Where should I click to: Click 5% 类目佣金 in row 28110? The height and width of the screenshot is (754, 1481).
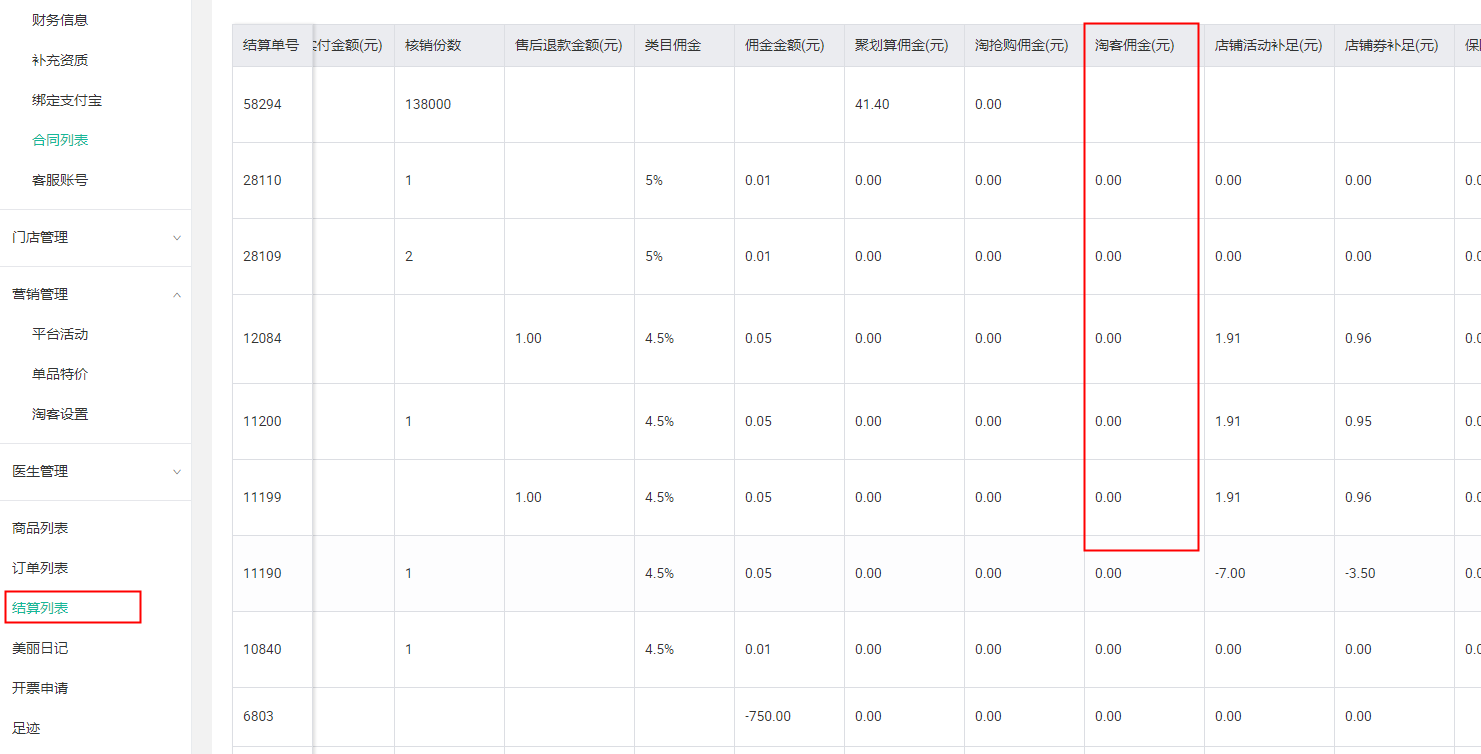pyautogui.click(x=654, y=180)
